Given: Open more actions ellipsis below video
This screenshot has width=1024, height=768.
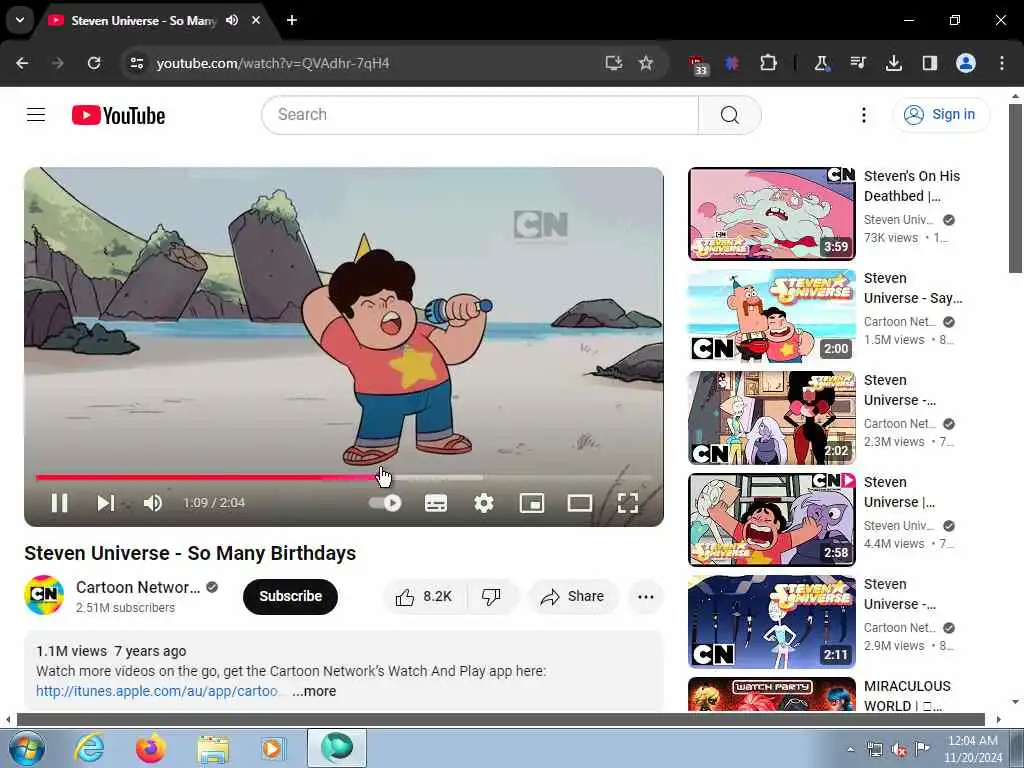Looking at the screenshot, I should [x=645, y=596].
